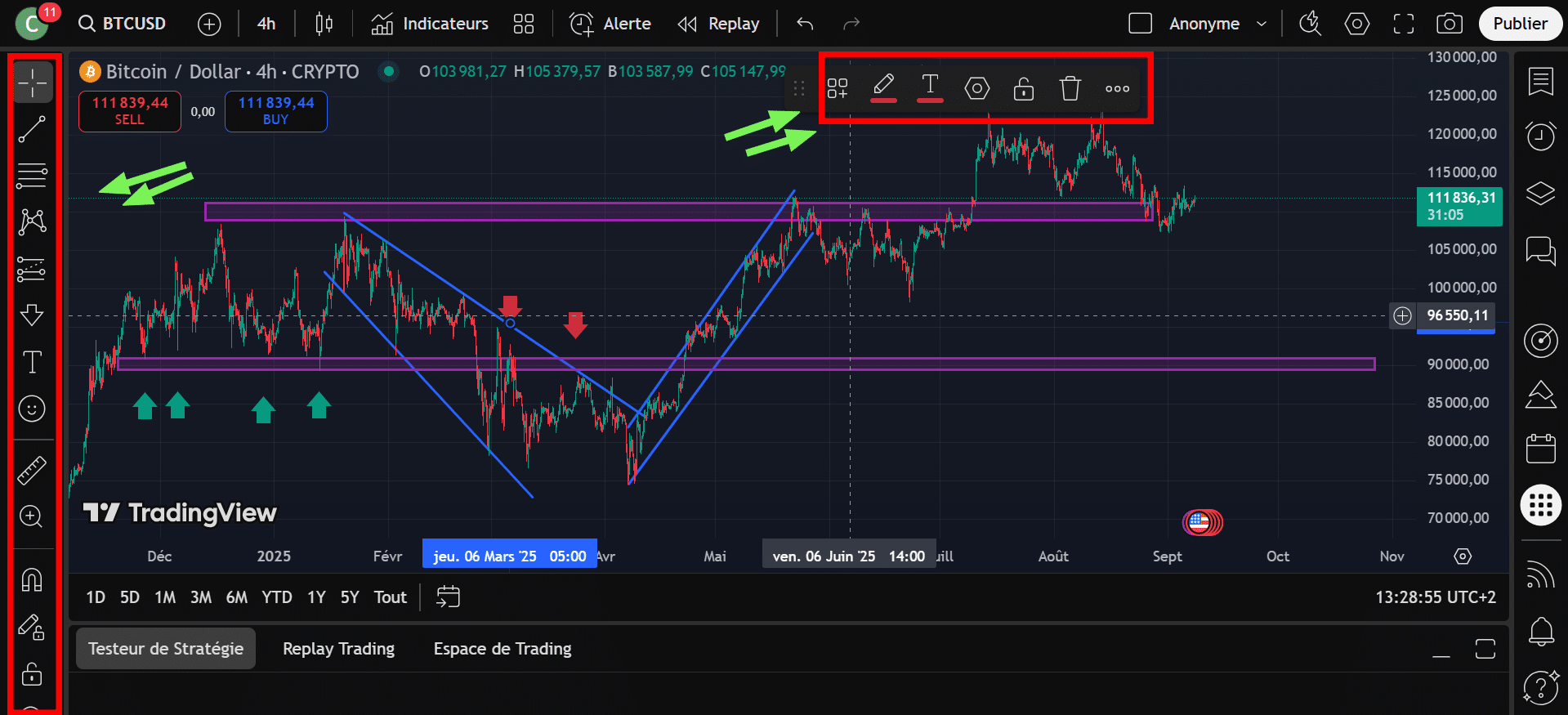Switch to the Replay Trading tab
The image size is (1568, 715).
point(338,649)
